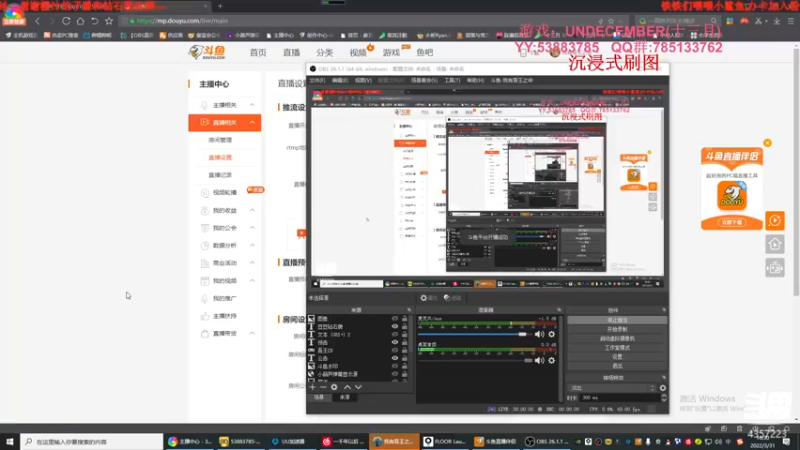This screenshot has height=450, width=800.
Task: Toggle lock on 图像 source
Action: [405, 318]
